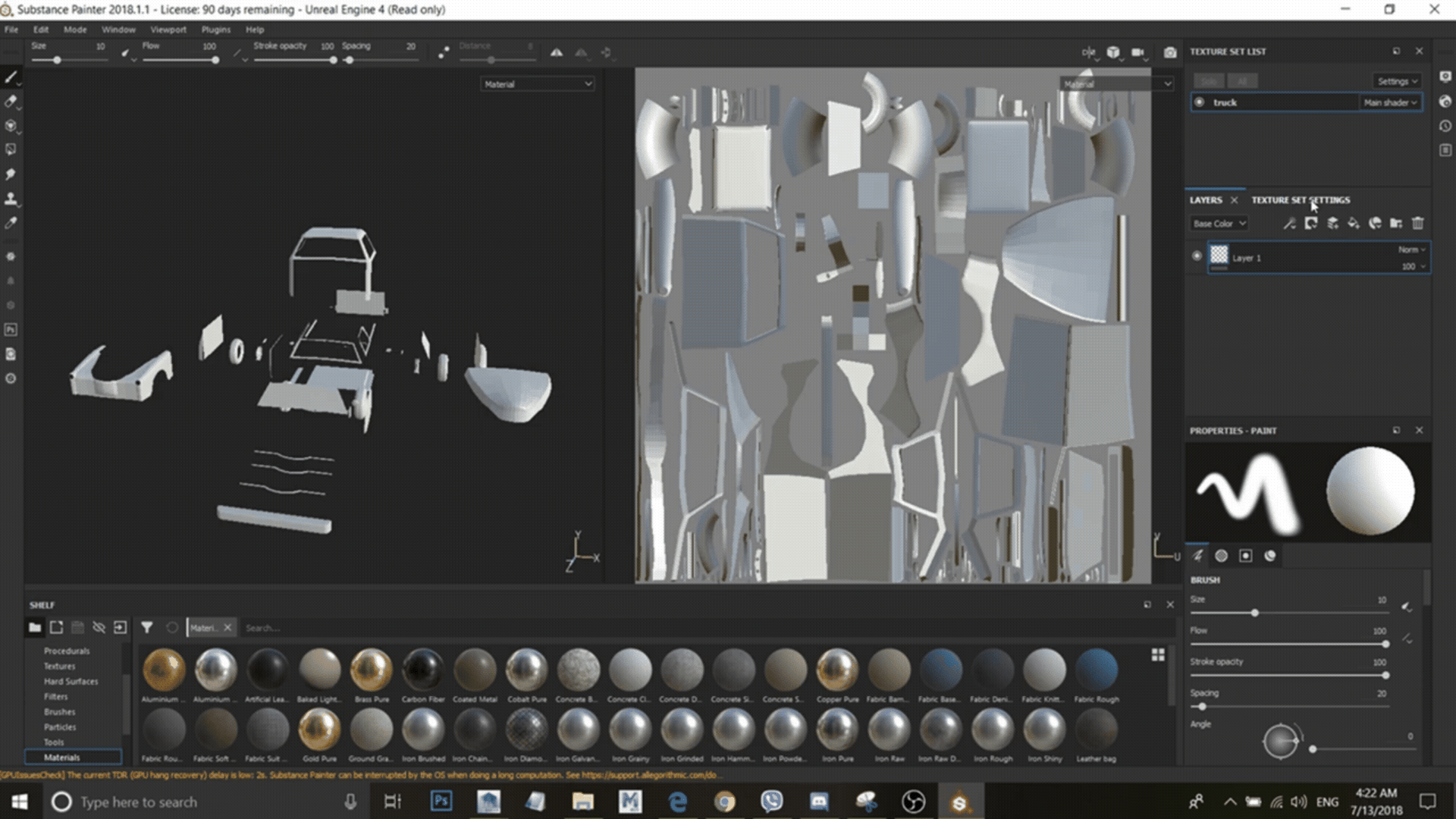Toggle pen pressure for brush Size

tap(1407, 607)
